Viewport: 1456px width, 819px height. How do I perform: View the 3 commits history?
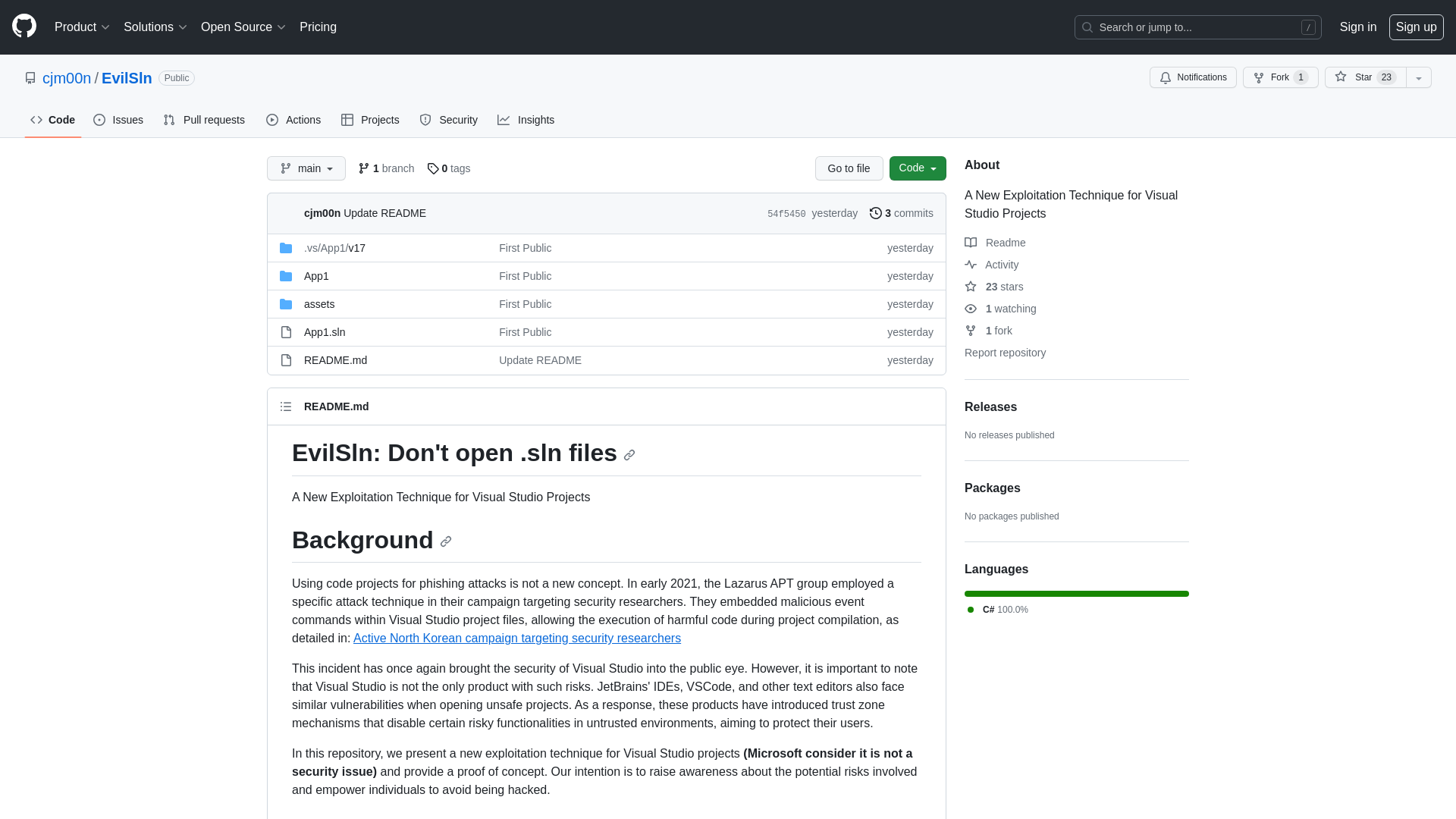[902, 213]
